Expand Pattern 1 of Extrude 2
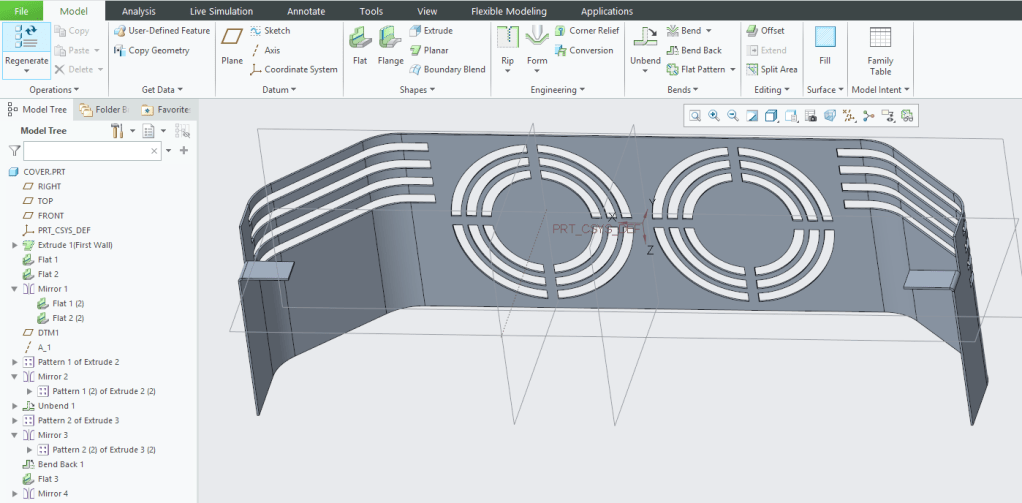Image resolution: width=1022 pixels, height=503 pixels. [14, 362]
